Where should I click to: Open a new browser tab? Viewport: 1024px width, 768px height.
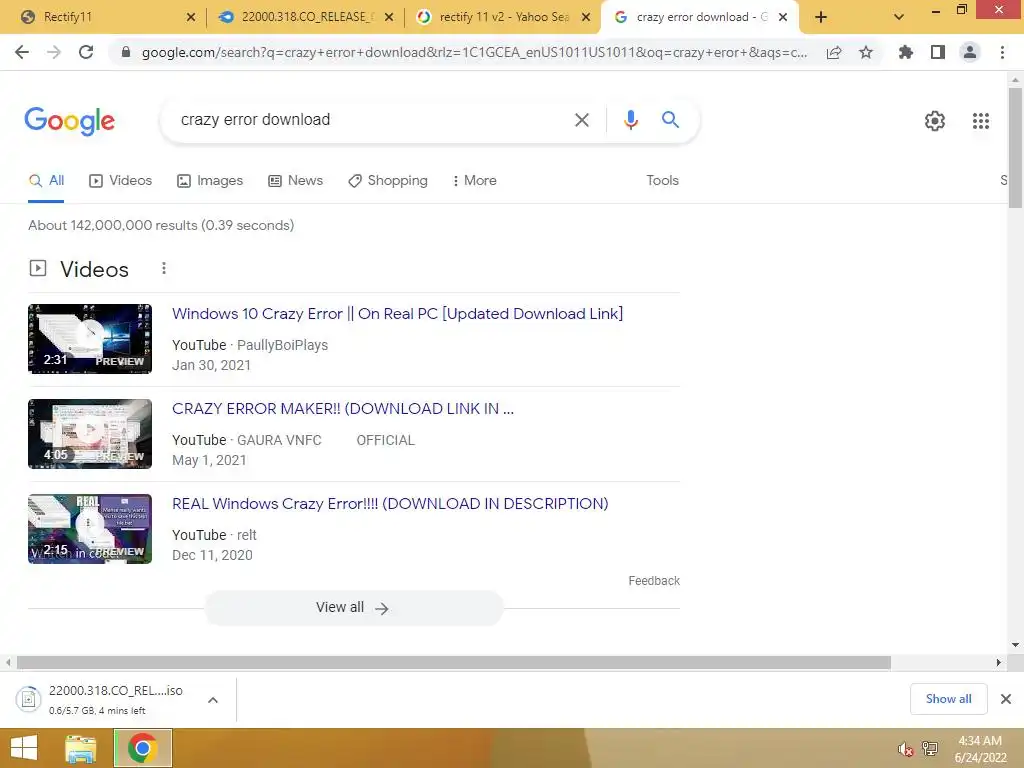tap(821, 18)
